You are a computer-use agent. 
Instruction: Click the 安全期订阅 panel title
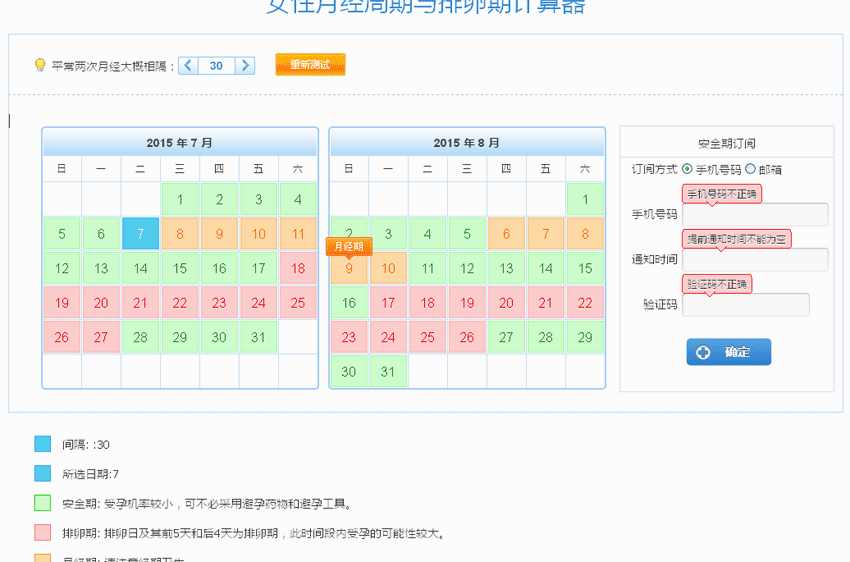tap(726, 144)
